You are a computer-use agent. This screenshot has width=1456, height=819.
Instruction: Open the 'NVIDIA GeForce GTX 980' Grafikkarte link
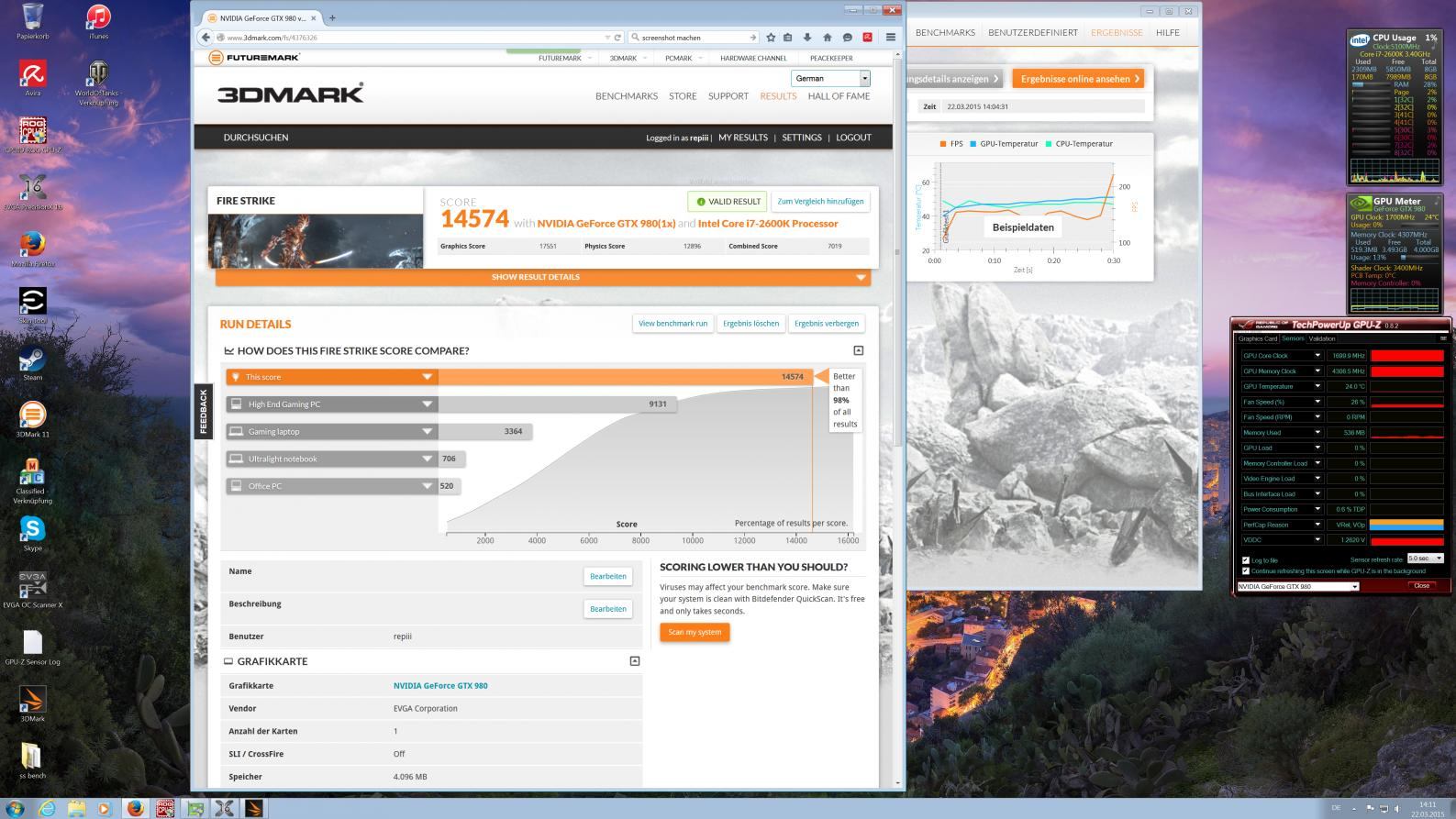[x=440, y=686]
